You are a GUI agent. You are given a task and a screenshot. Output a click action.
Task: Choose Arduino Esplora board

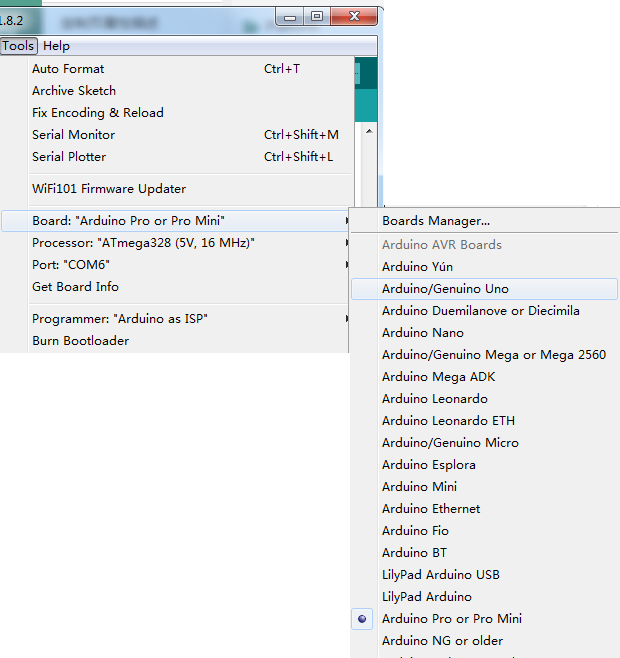coord(484,465)
